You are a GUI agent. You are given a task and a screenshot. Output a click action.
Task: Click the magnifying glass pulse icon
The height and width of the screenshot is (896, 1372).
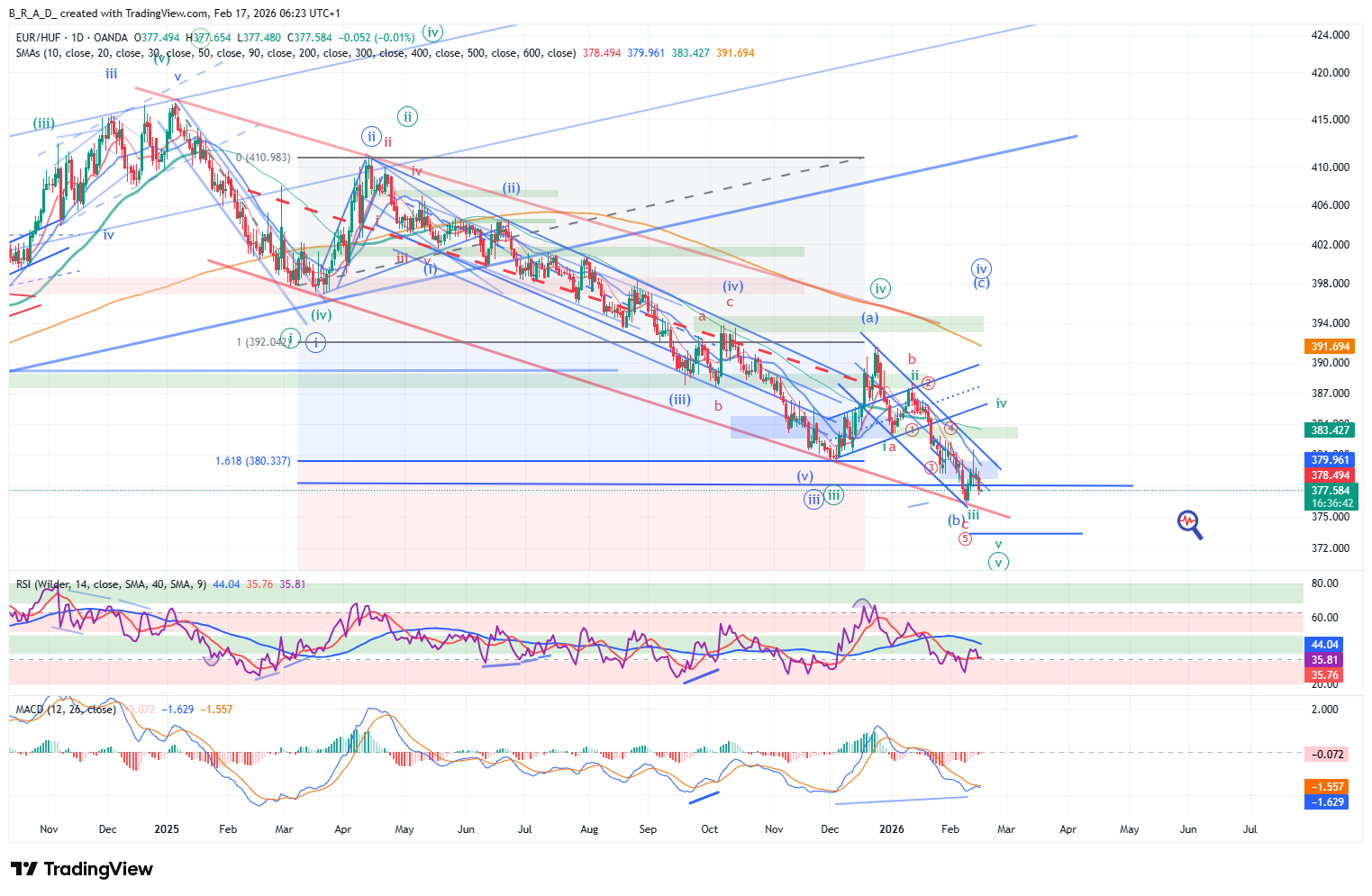coord(1189,523)
